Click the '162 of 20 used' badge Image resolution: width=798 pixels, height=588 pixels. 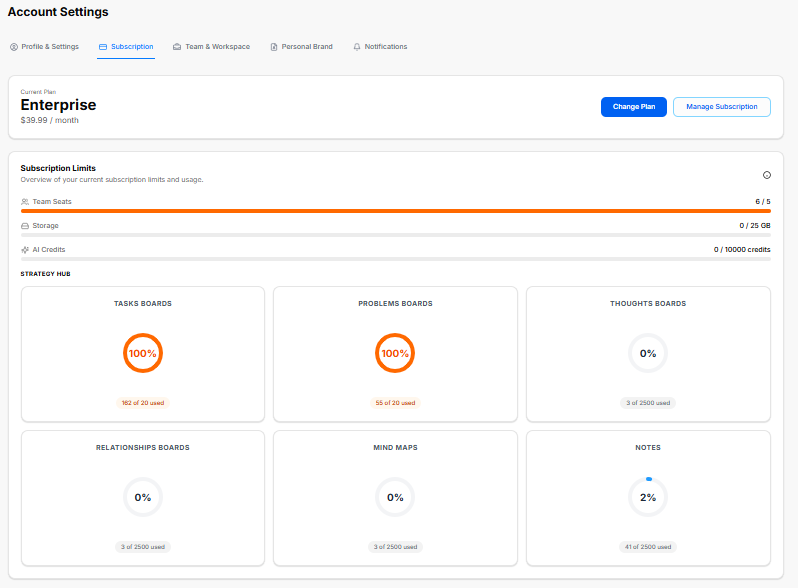pyautogui.click(x=142, y=403)
